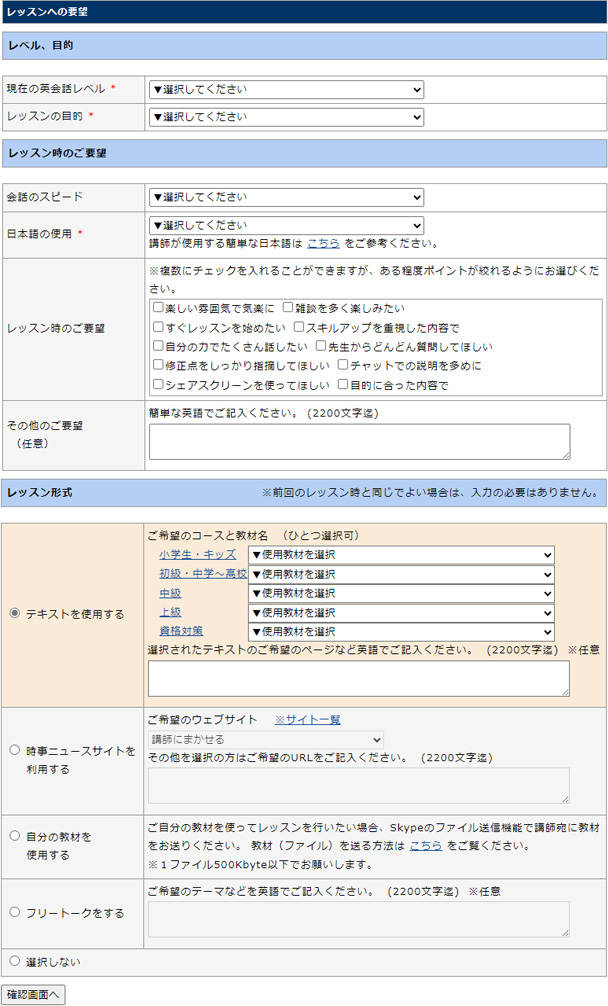
Task: Click こちら link for Japanese usage reference
Action: point(323,244)
